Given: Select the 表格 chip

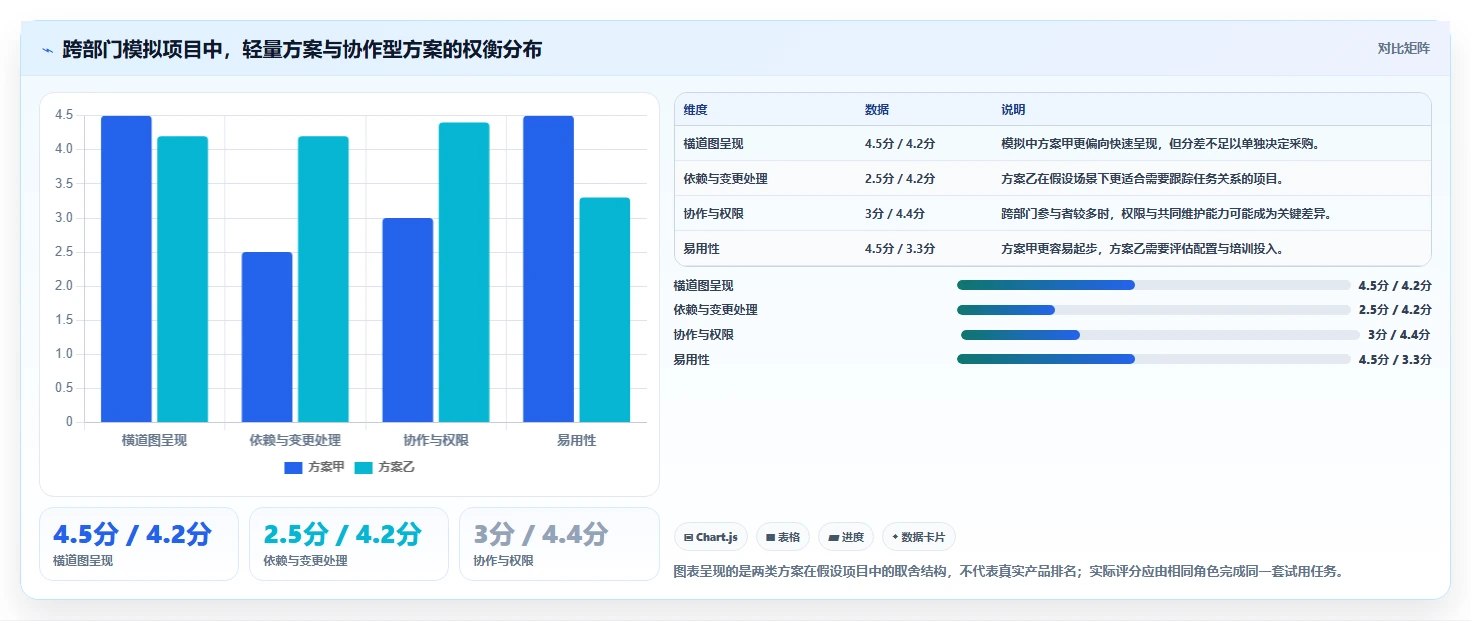Looking at the screenshot, I should tap(783, 537).
